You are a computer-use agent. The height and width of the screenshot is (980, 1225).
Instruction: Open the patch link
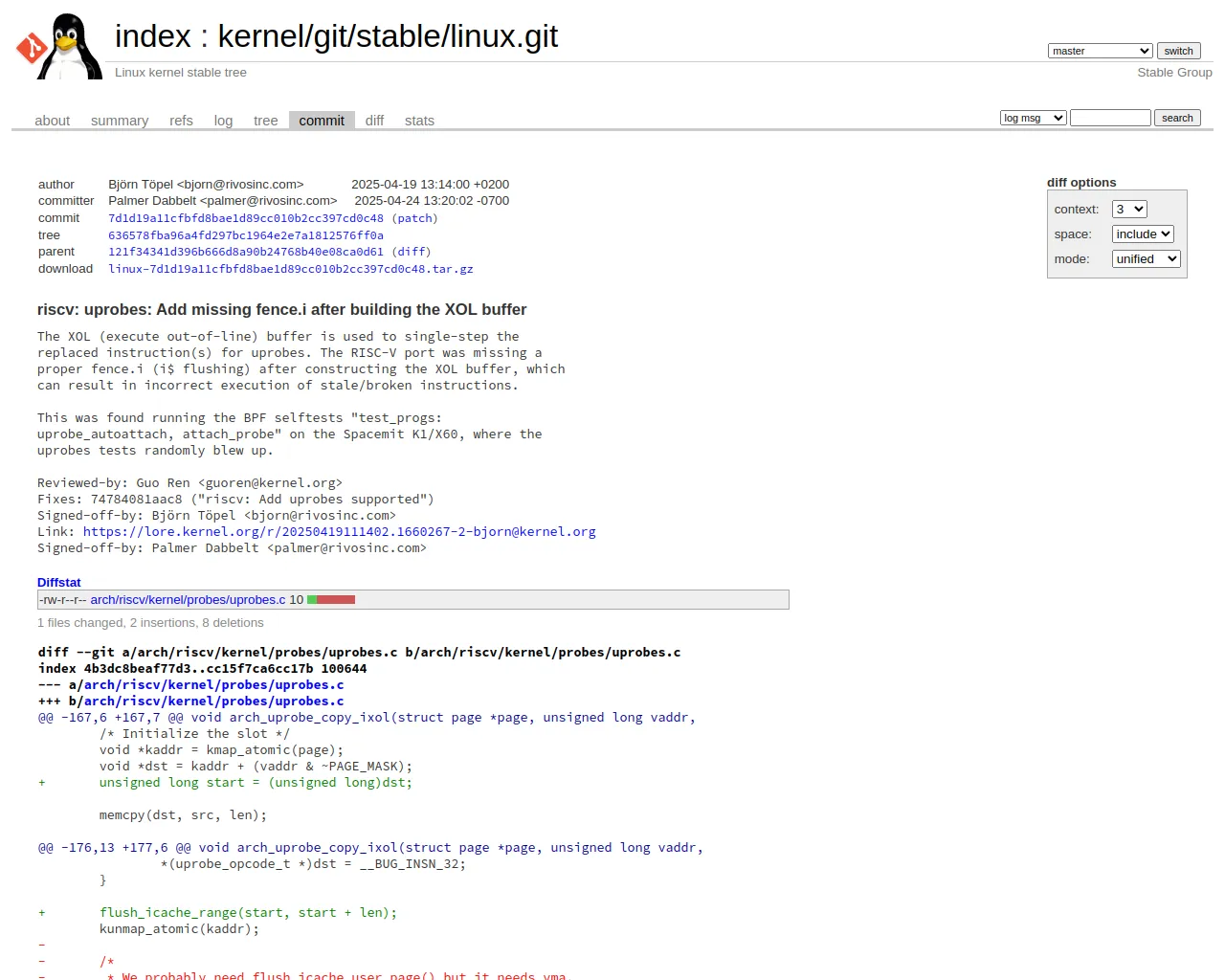click(414, 218)
